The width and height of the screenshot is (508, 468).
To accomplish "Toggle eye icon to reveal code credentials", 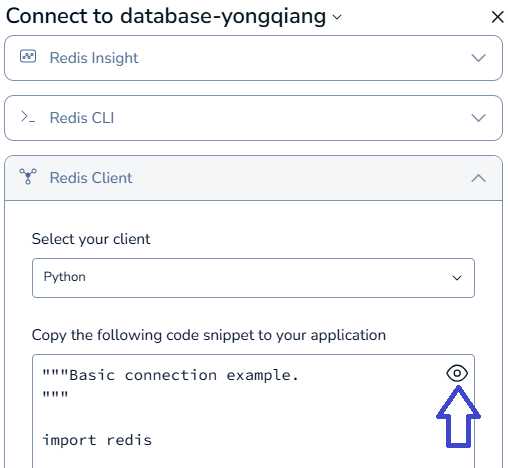I will pyautogui.click(x=457, y=373).
